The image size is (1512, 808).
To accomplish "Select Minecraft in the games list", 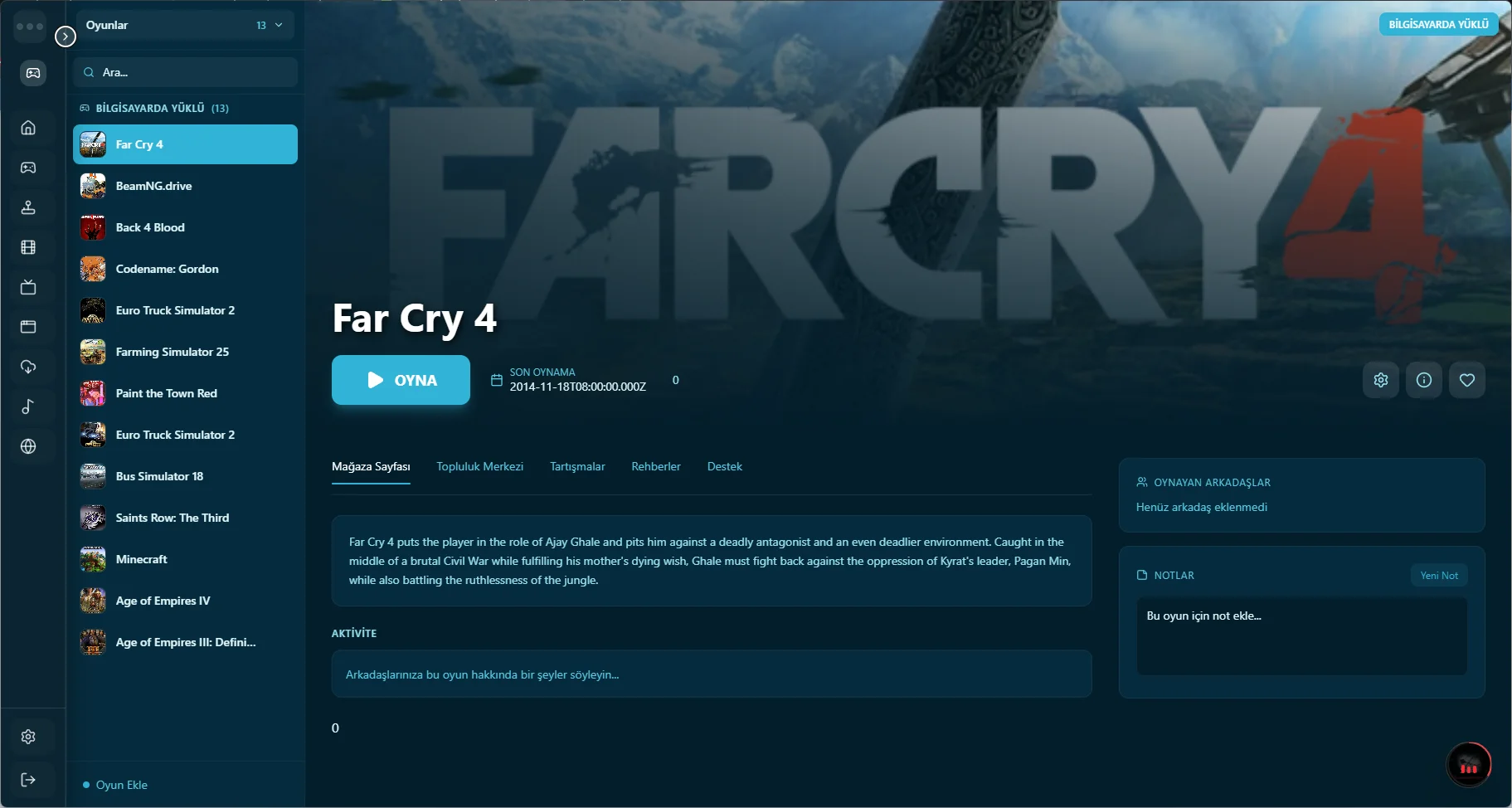I will tap(186, 559).
